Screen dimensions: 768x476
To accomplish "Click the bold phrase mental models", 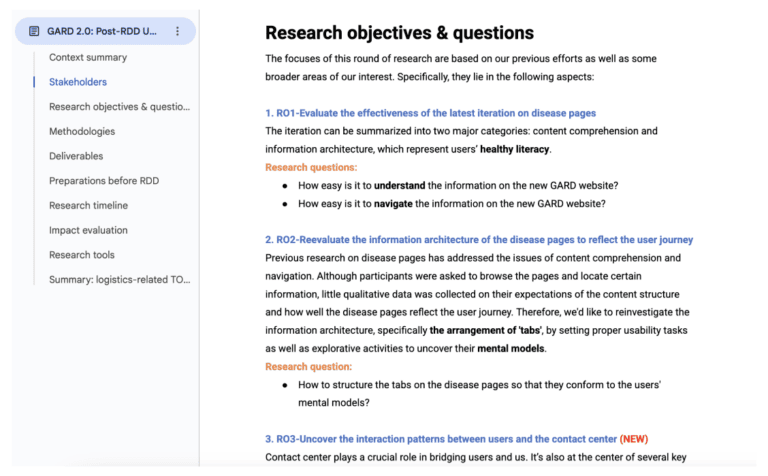I will tap(511, 349).
